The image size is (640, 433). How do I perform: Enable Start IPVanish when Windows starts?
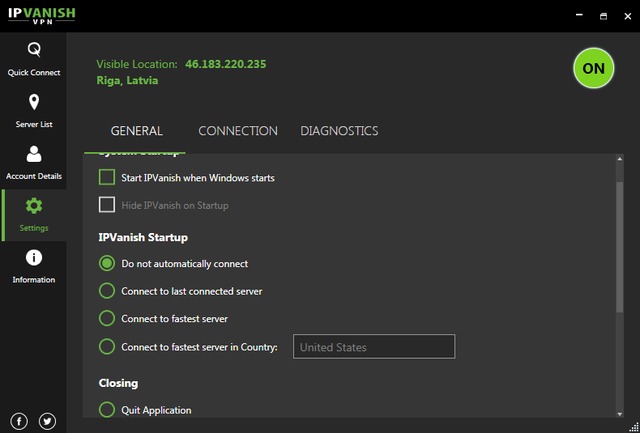coord(107,178)
